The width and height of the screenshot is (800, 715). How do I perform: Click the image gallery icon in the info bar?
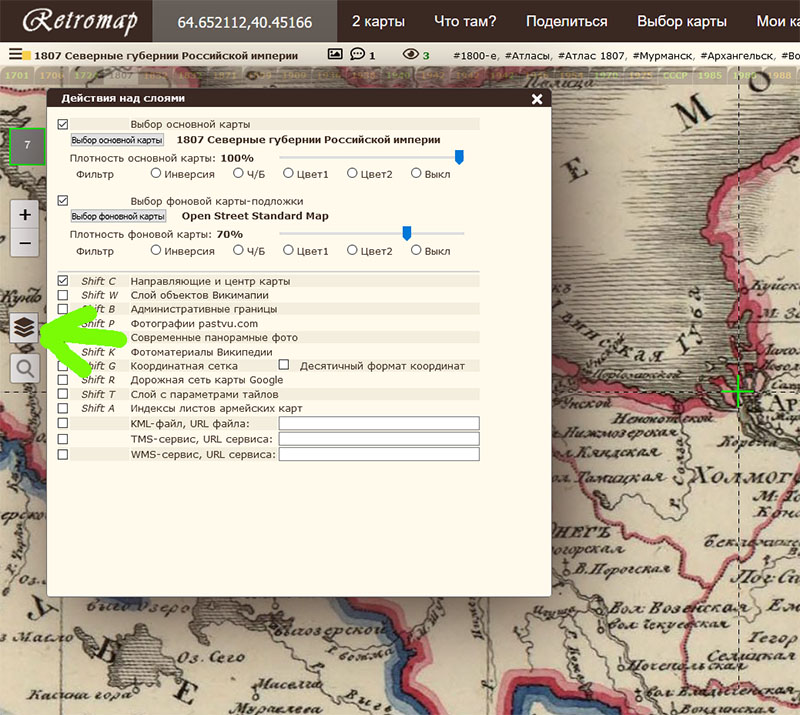pos(335,55)
